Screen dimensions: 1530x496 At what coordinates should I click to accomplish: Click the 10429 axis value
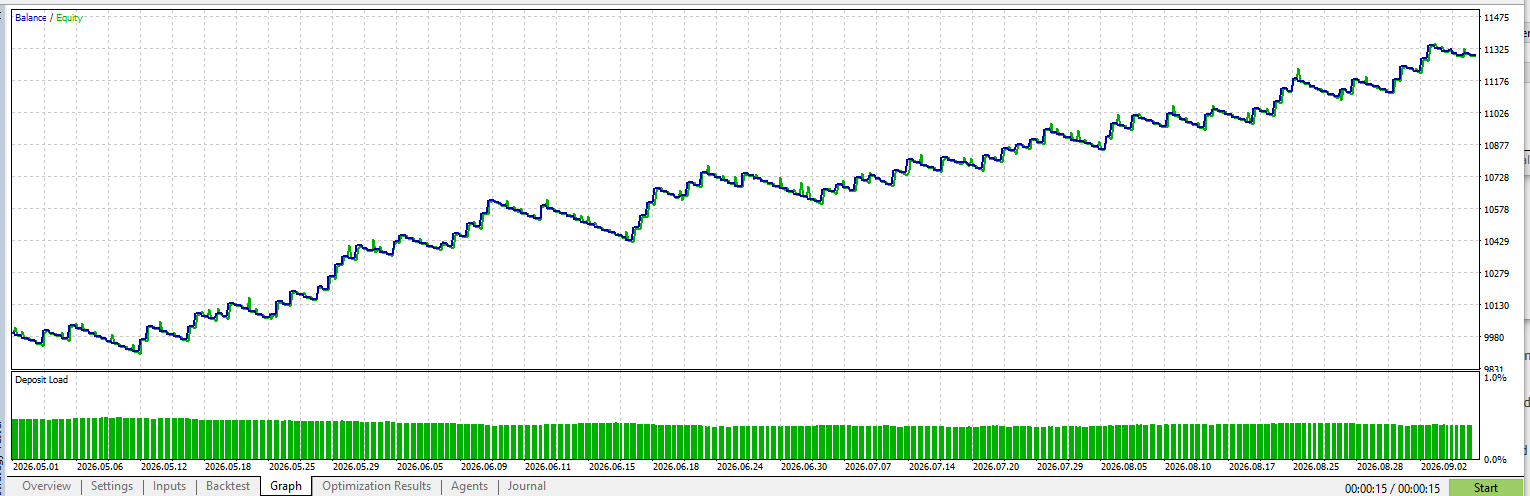pos(1496,241)
